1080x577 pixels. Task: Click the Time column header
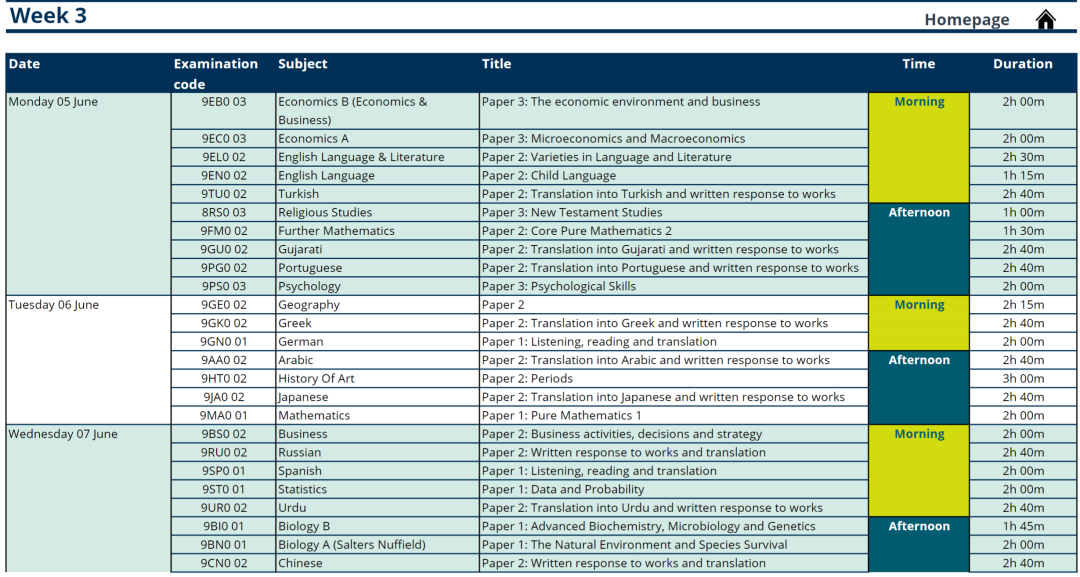point(919,64)
